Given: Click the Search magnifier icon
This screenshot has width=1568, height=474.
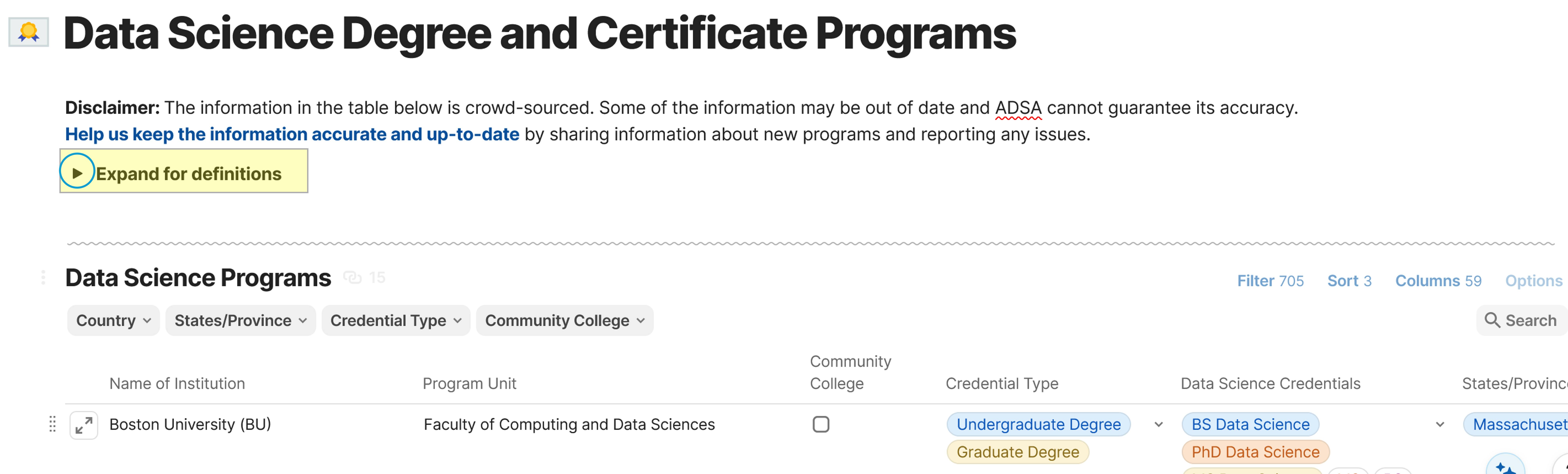Looking at the screenshot, I should (x=1492, y=320).
